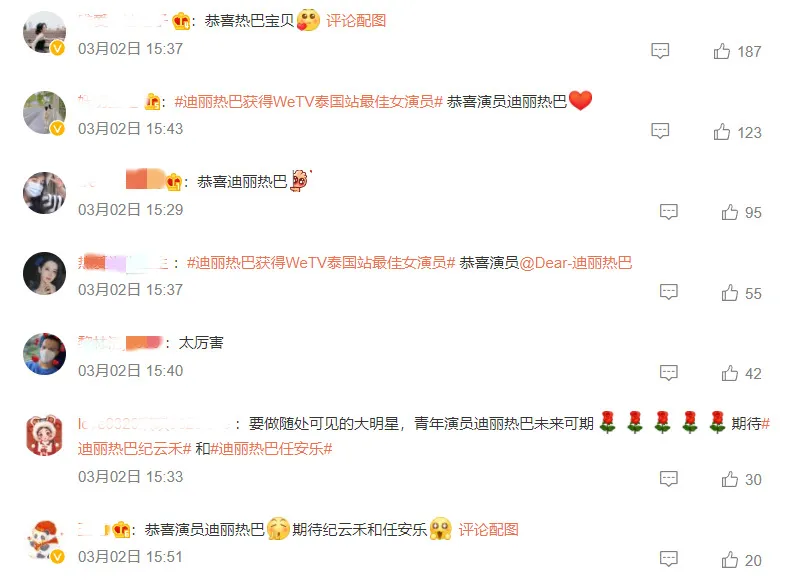Click the @Dear-迪丽热巴 mention

click(x=576, y=263)
